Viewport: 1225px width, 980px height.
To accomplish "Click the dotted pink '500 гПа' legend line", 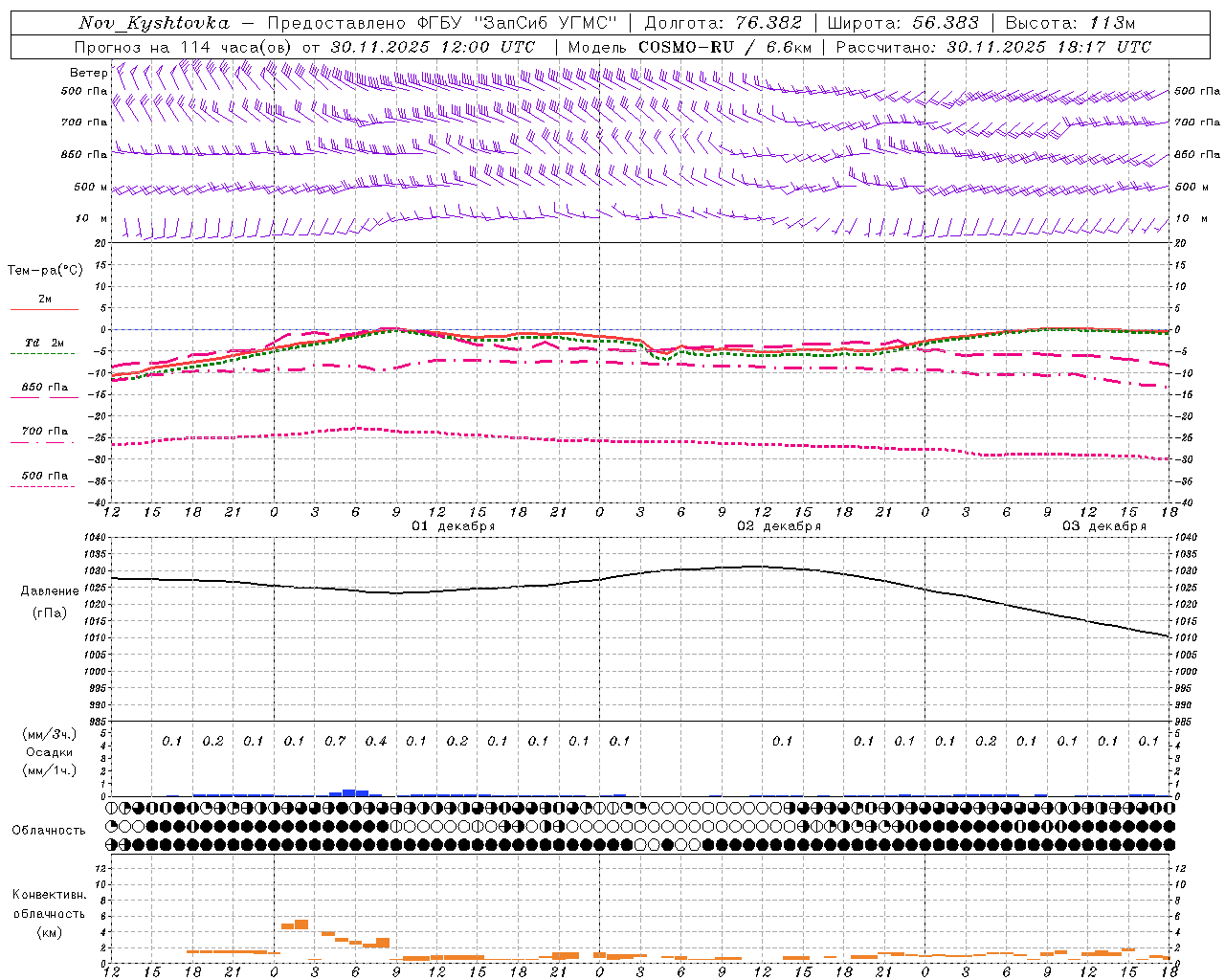I will [42, 486].
